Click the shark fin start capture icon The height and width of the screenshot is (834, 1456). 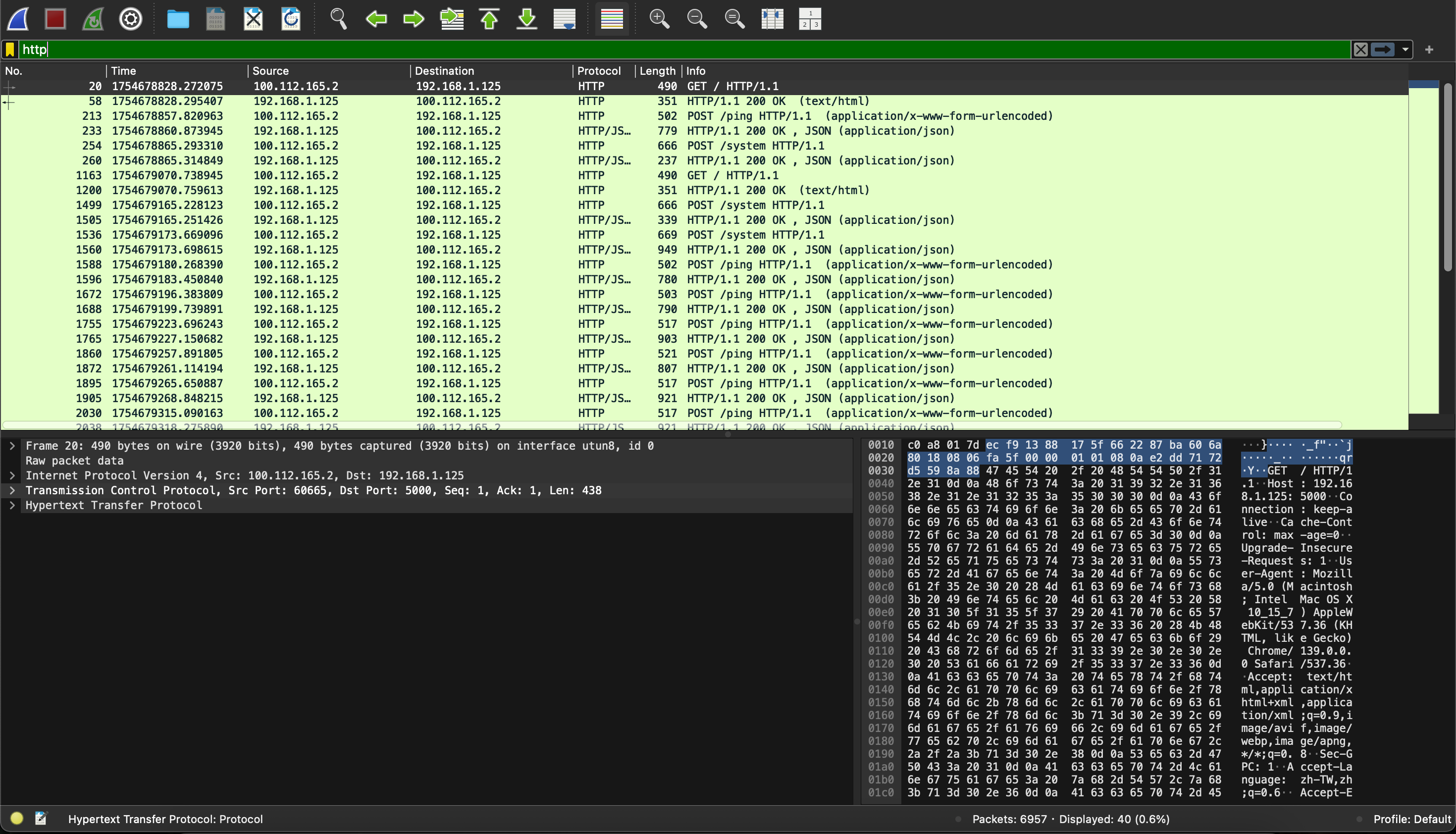18,19
